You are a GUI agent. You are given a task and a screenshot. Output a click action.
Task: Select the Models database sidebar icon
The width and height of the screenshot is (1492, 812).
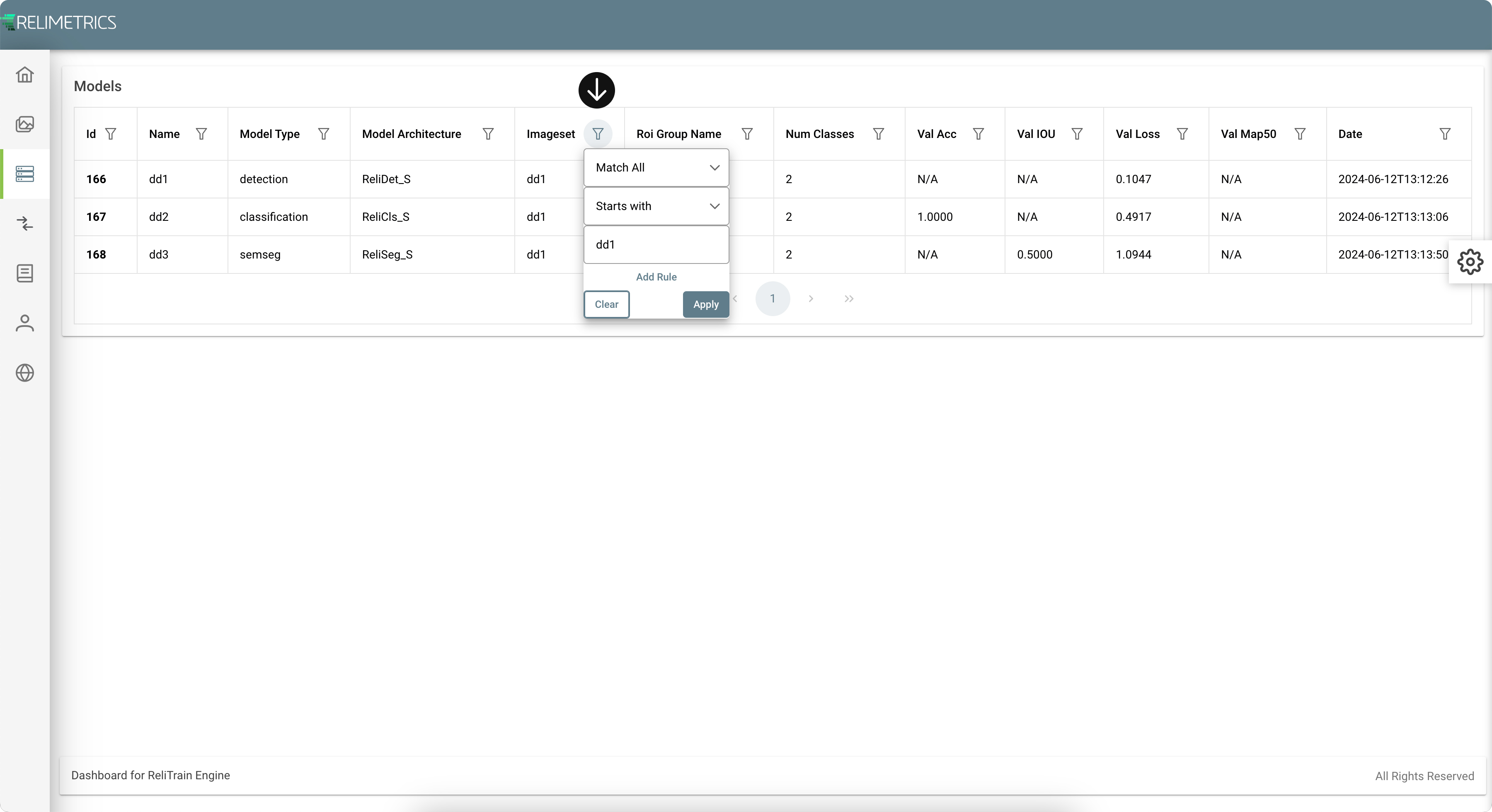coord(25,174)
